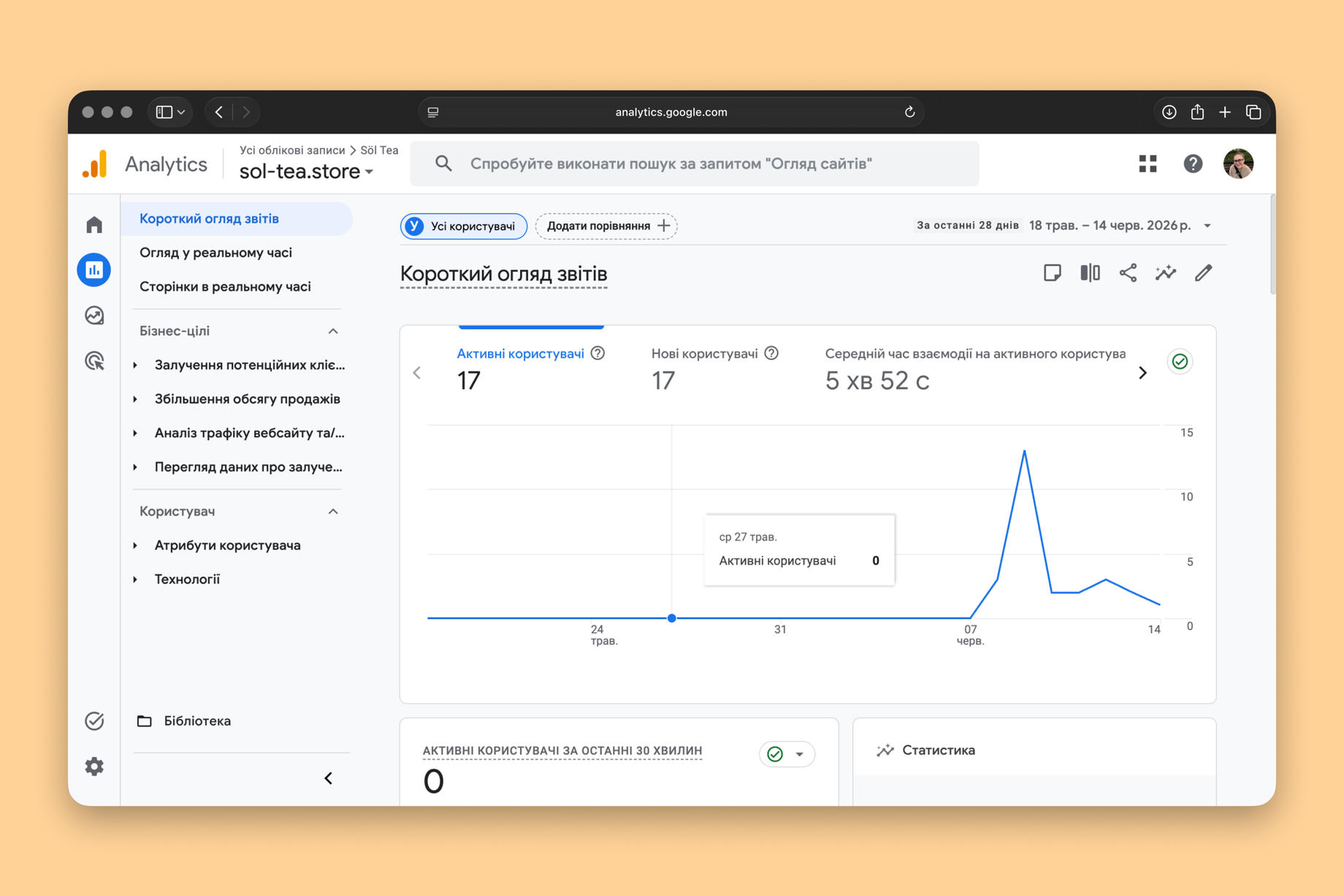Click the report note/customize square icon
1344x896 pixels.
point(1052,273)
